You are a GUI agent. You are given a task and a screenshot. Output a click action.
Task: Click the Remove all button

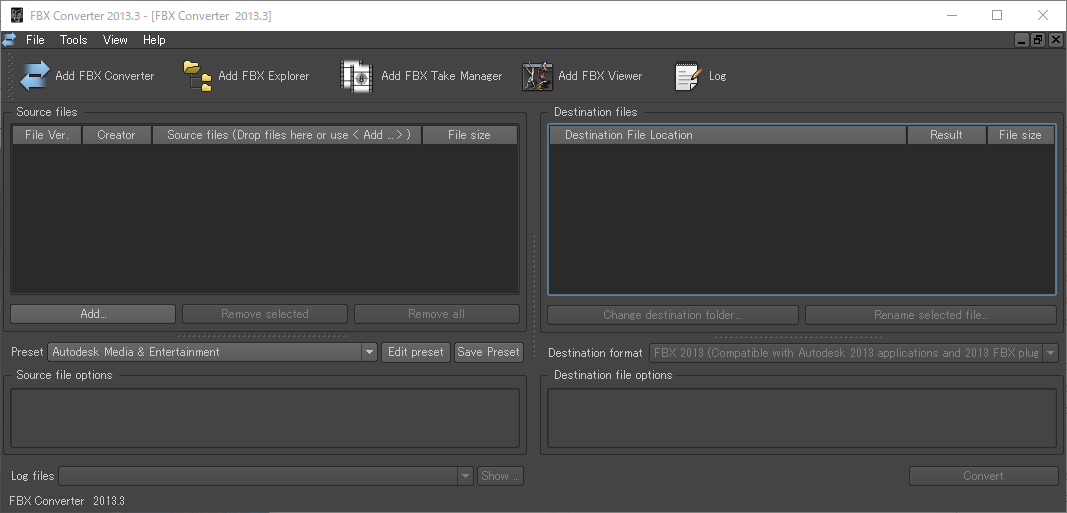436,314
